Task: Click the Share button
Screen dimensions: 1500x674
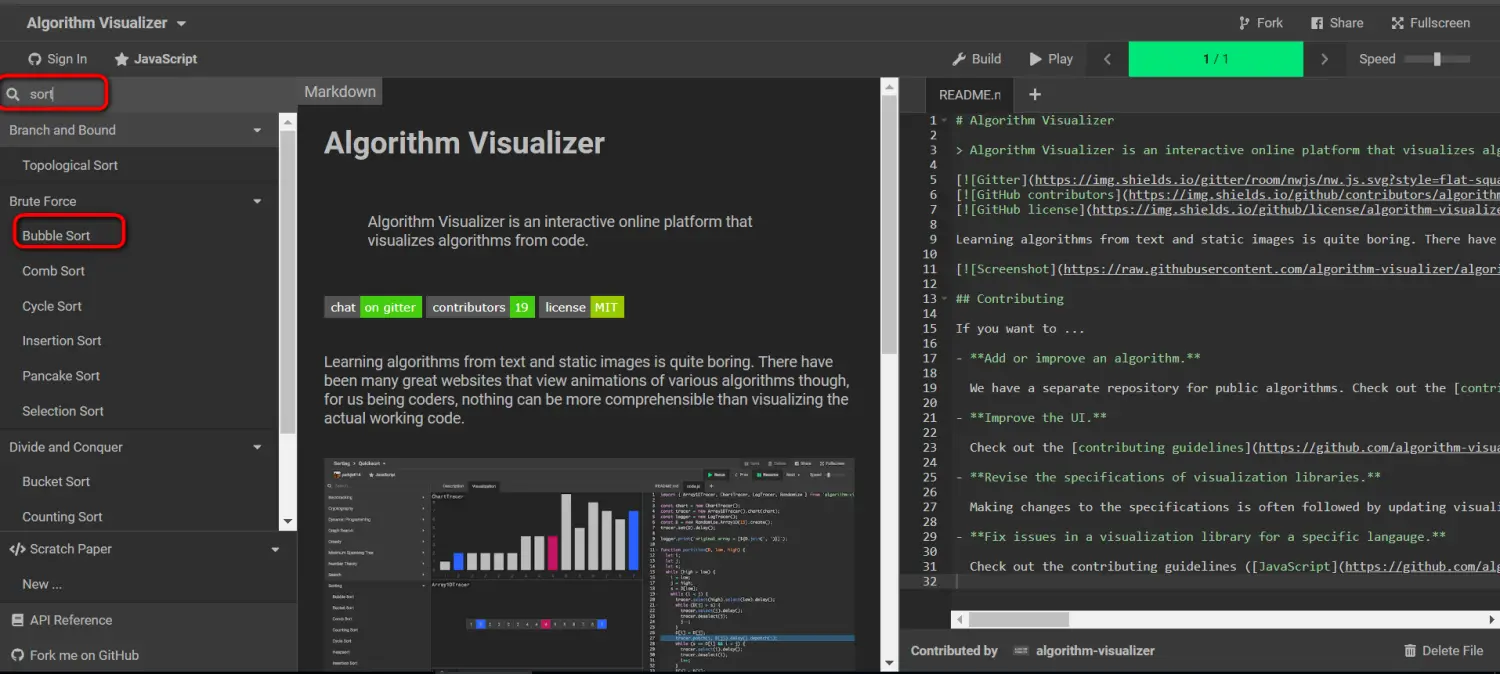Action: tap(1335, 23)
